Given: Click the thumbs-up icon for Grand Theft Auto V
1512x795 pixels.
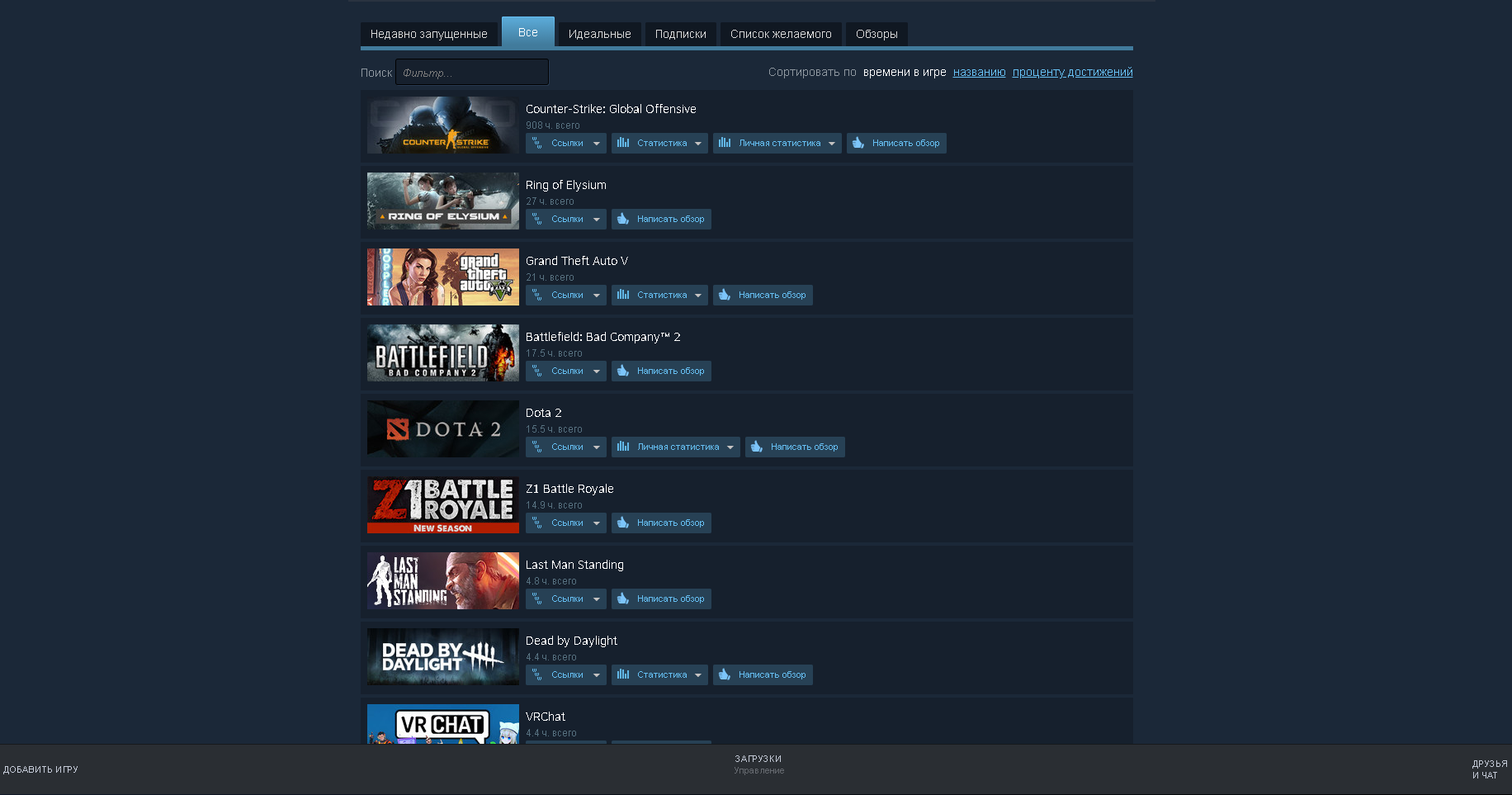Looking at the screenshot, I should click(x=725, y=295).
